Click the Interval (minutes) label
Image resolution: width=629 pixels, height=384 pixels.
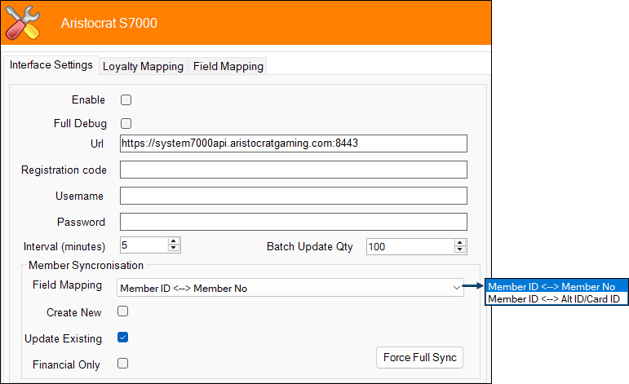(64, 246)
